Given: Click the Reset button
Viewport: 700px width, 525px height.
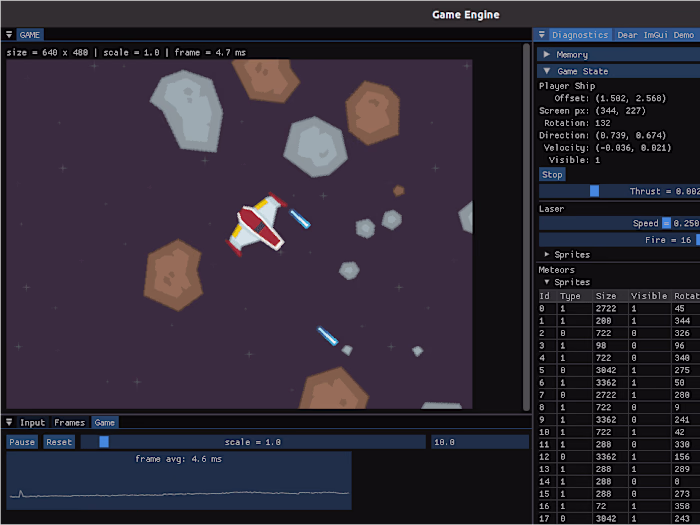Looking at the screenshot, I should pos(58,442).
